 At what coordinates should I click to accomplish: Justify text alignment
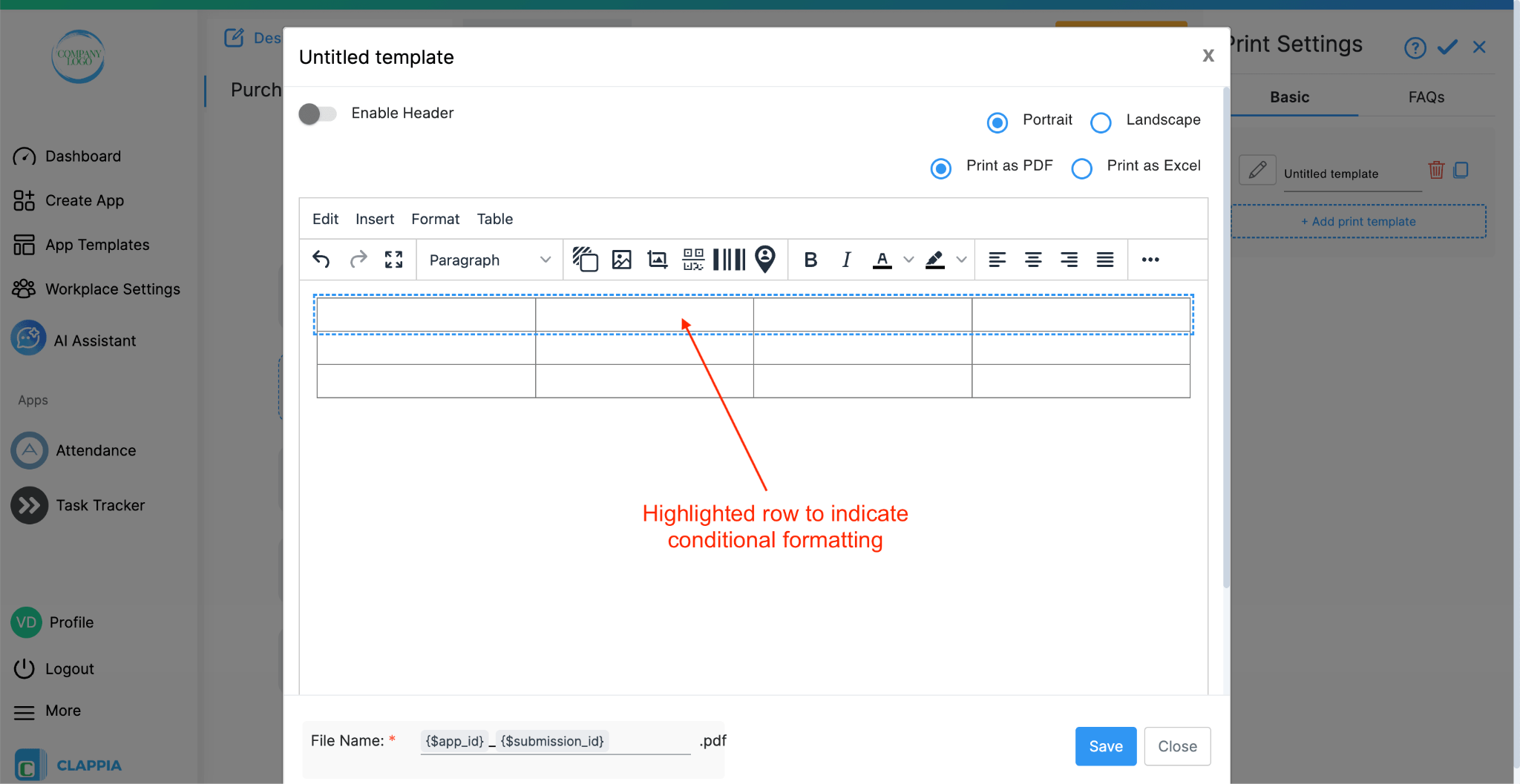click(1105, 260)
